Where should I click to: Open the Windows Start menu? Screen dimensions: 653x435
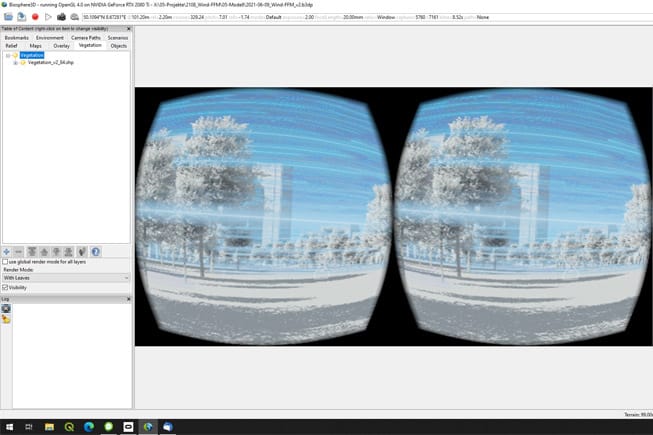click(x=7, y=426)
